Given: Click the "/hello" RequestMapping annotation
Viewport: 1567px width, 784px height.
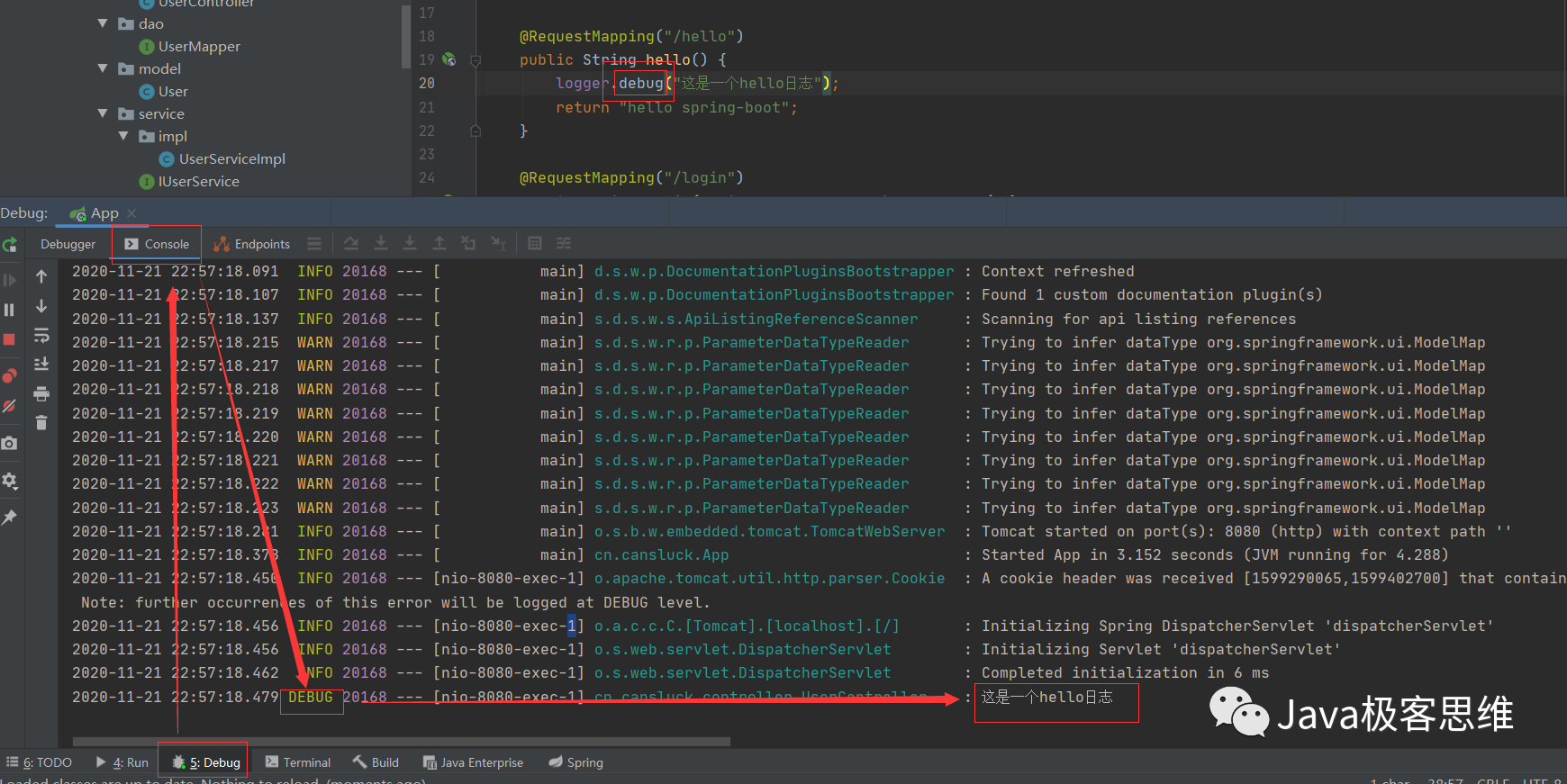Looking at the screenshot, I should click(x=631, y=36).
